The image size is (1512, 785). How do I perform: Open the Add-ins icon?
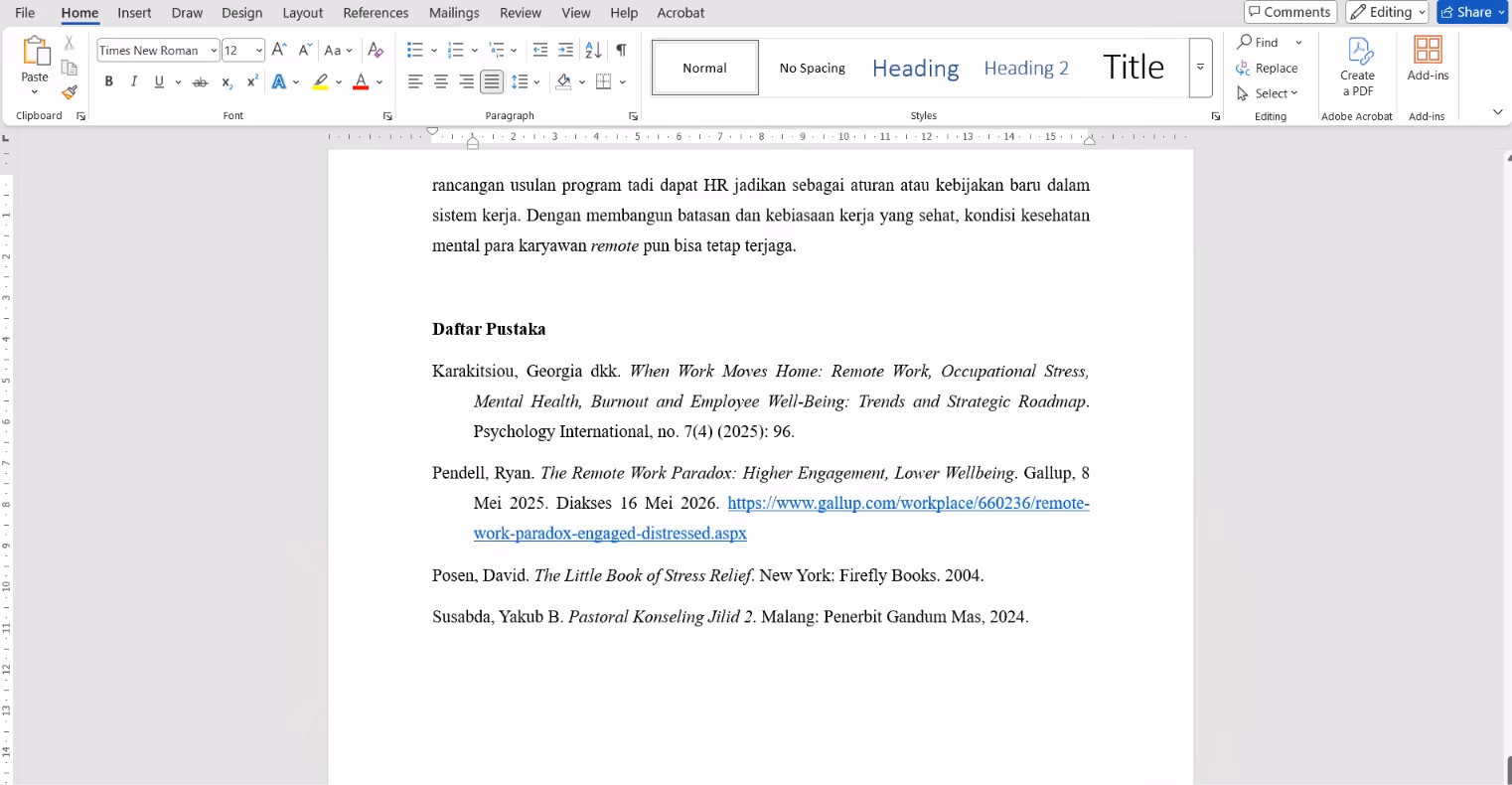1428,59
